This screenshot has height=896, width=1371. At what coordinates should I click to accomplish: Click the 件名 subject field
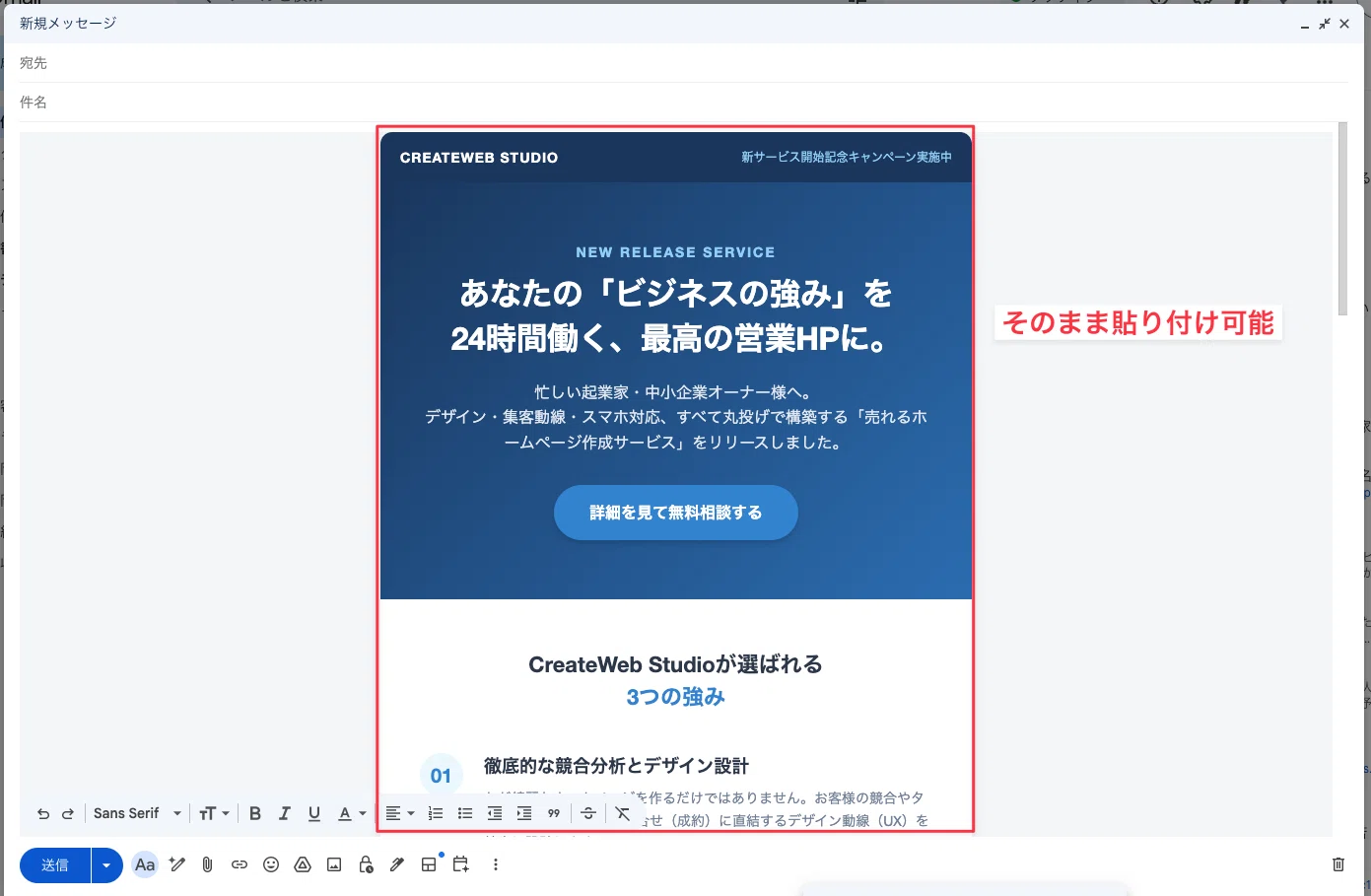684,103
